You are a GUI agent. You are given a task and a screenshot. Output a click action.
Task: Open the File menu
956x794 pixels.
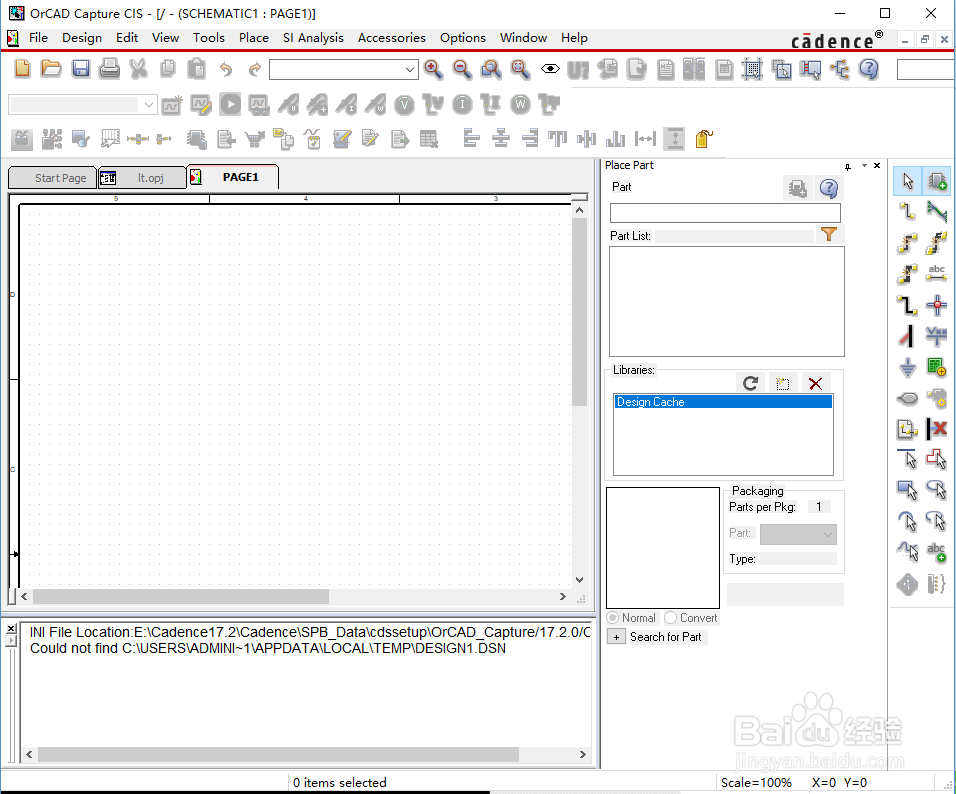point(38,38)
